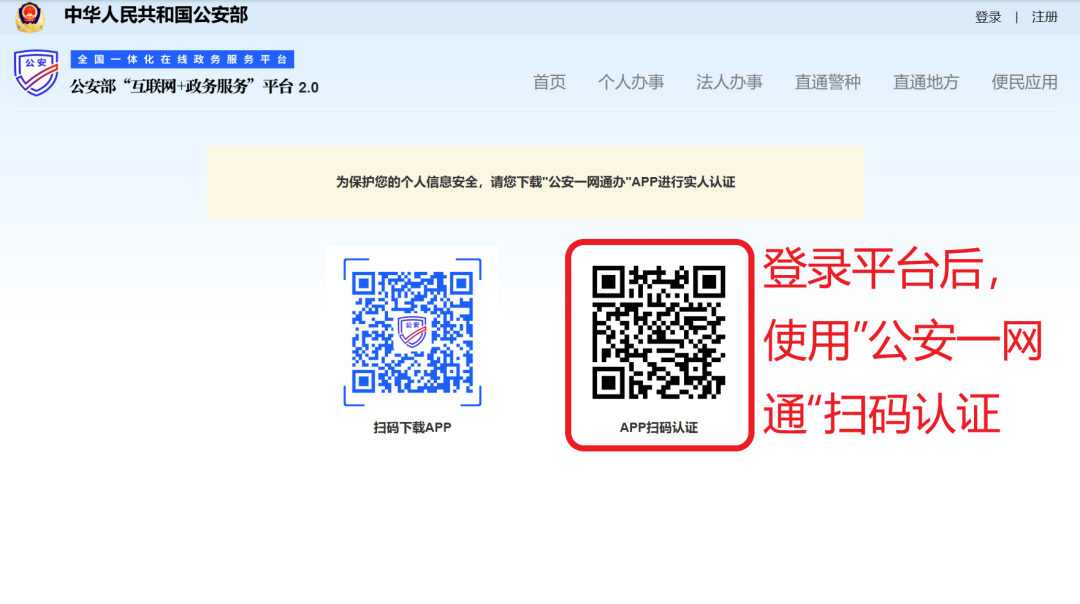Screen dimensions: 1080x604
Task: Open the 直通地方 navigation entry
Action: click(x=924, y=83)
